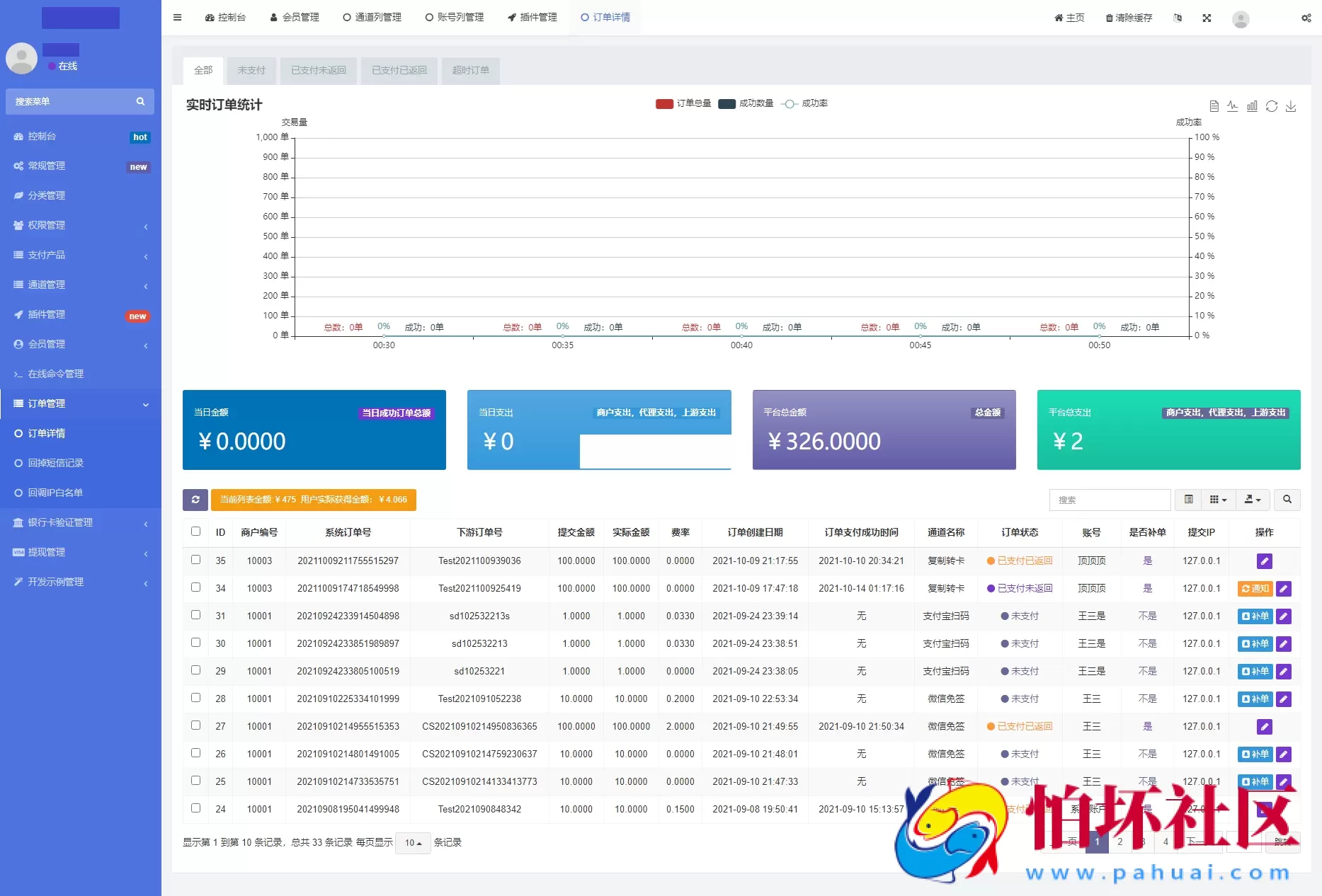Select the checkbox of order 28
Screen dimensions: 1322x896
point(195,699)
